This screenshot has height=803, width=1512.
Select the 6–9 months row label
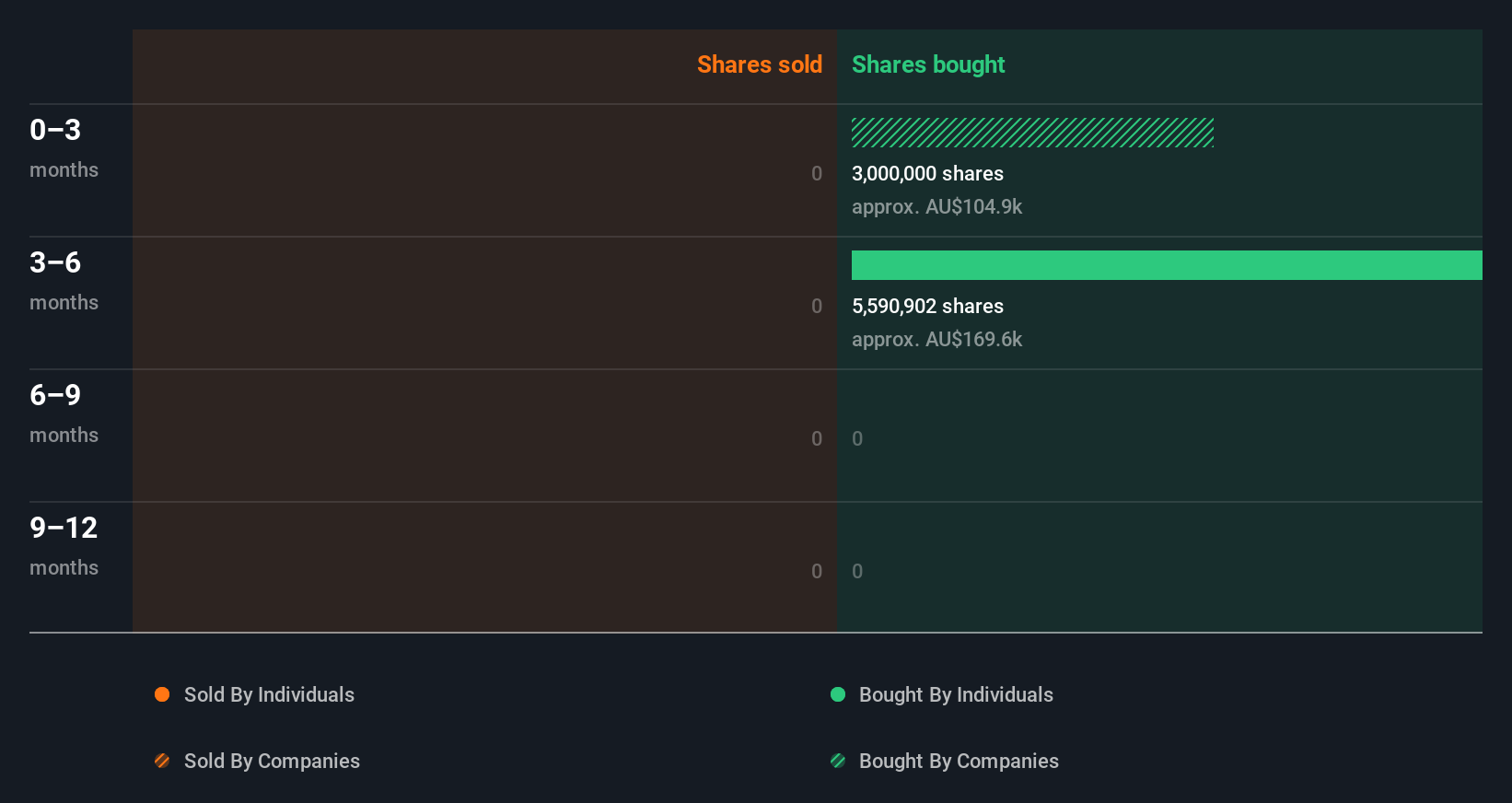[x=64, y=413]
